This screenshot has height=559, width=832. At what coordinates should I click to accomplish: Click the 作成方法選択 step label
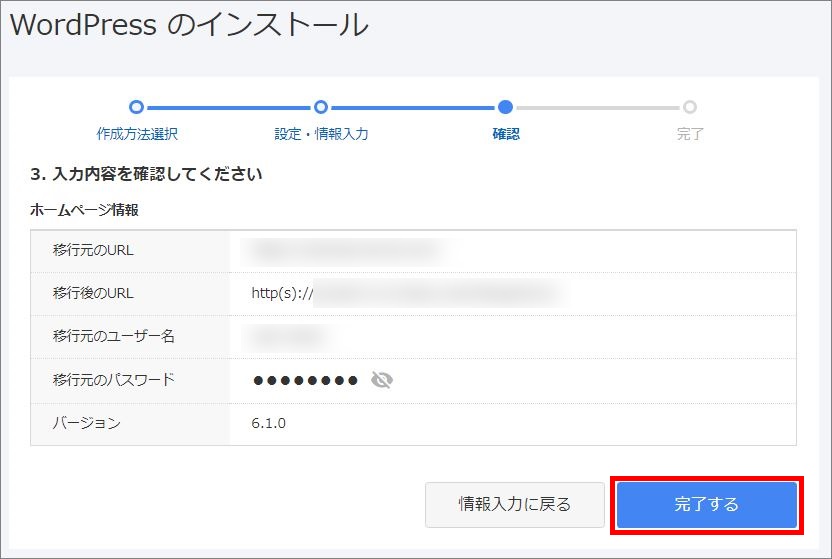click(137, 134)
